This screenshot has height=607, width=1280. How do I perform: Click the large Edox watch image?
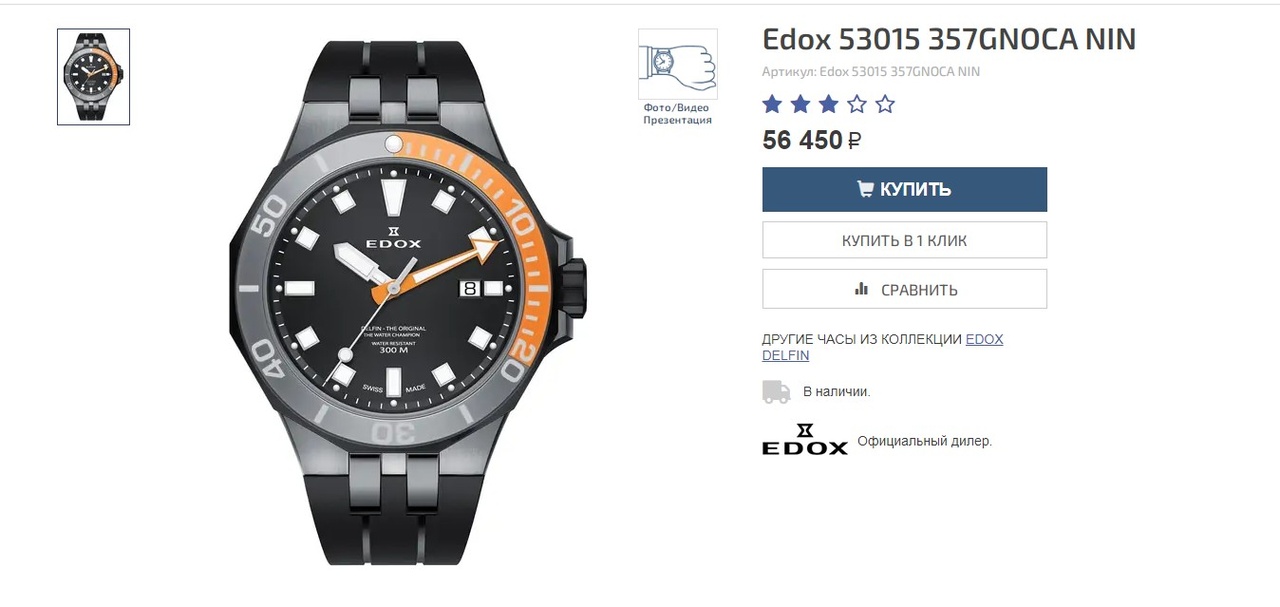point(401,301)
